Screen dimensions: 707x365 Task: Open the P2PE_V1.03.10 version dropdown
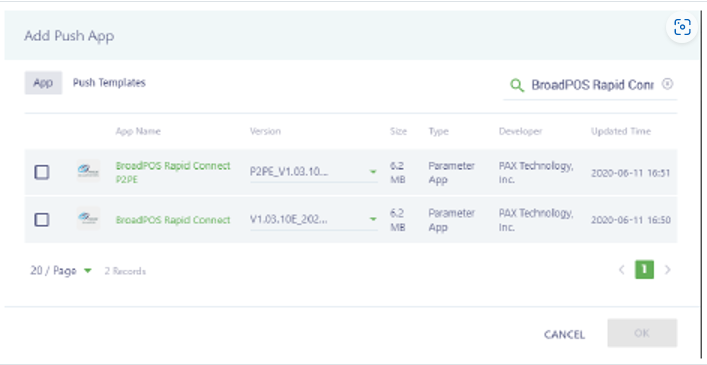314,172
